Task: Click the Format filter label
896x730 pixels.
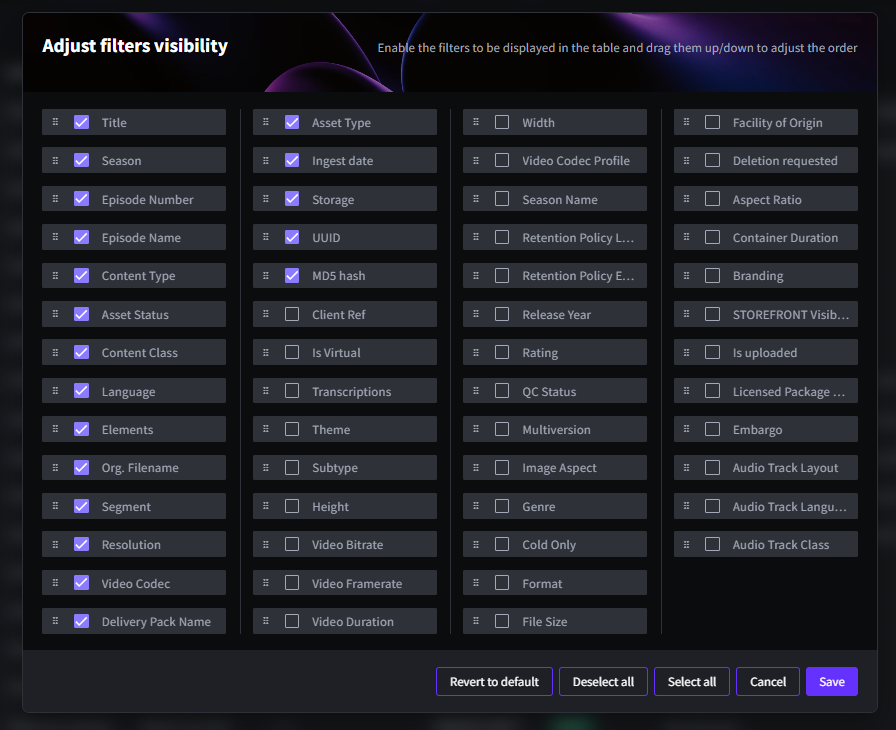Action: [x=542, y=583]
